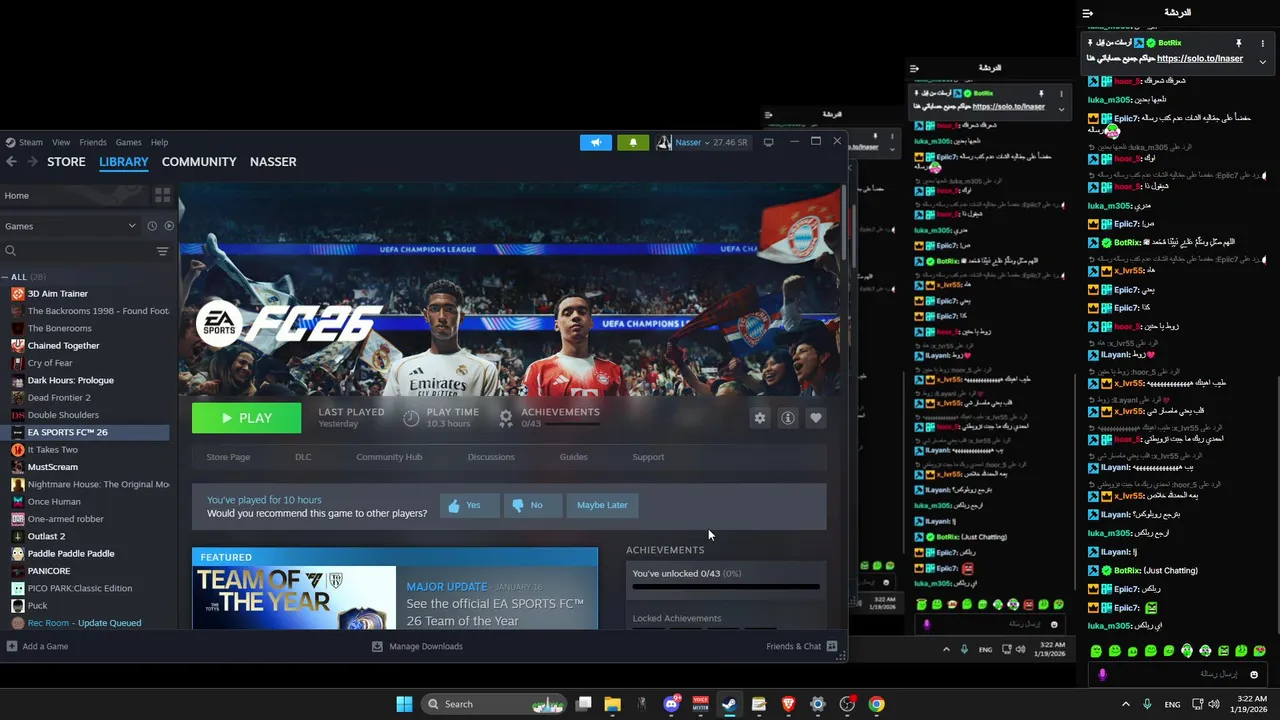The width and height of the screenshot is (1280, 720).
Task: Choose thumbs-down No for recommendation
Action: pos(533,505)
